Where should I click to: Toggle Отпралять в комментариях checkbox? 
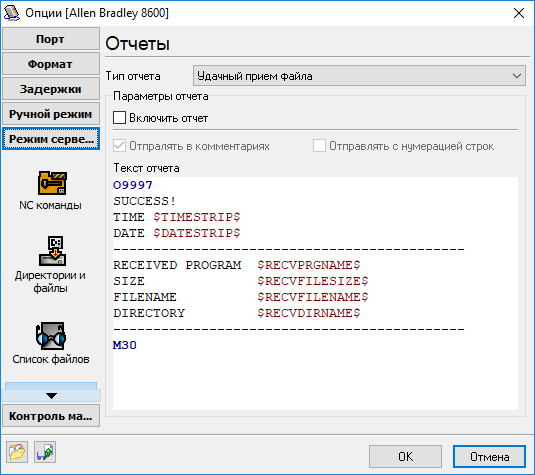pos(119,146)
